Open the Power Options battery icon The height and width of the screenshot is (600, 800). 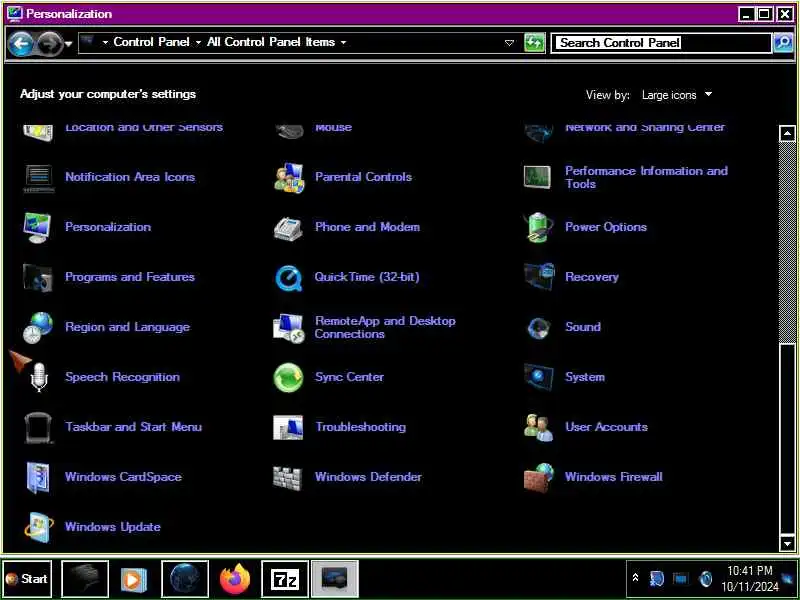(x=539, y=228)
